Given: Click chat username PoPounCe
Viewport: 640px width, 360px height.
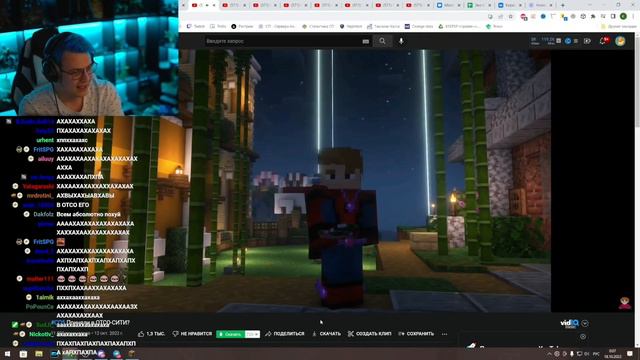Looking at the screenshot, I should click(40, 307).
